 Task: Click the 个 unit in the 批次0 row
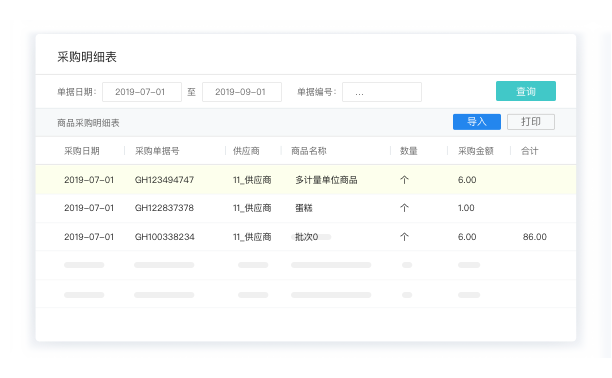pos(404,237)
